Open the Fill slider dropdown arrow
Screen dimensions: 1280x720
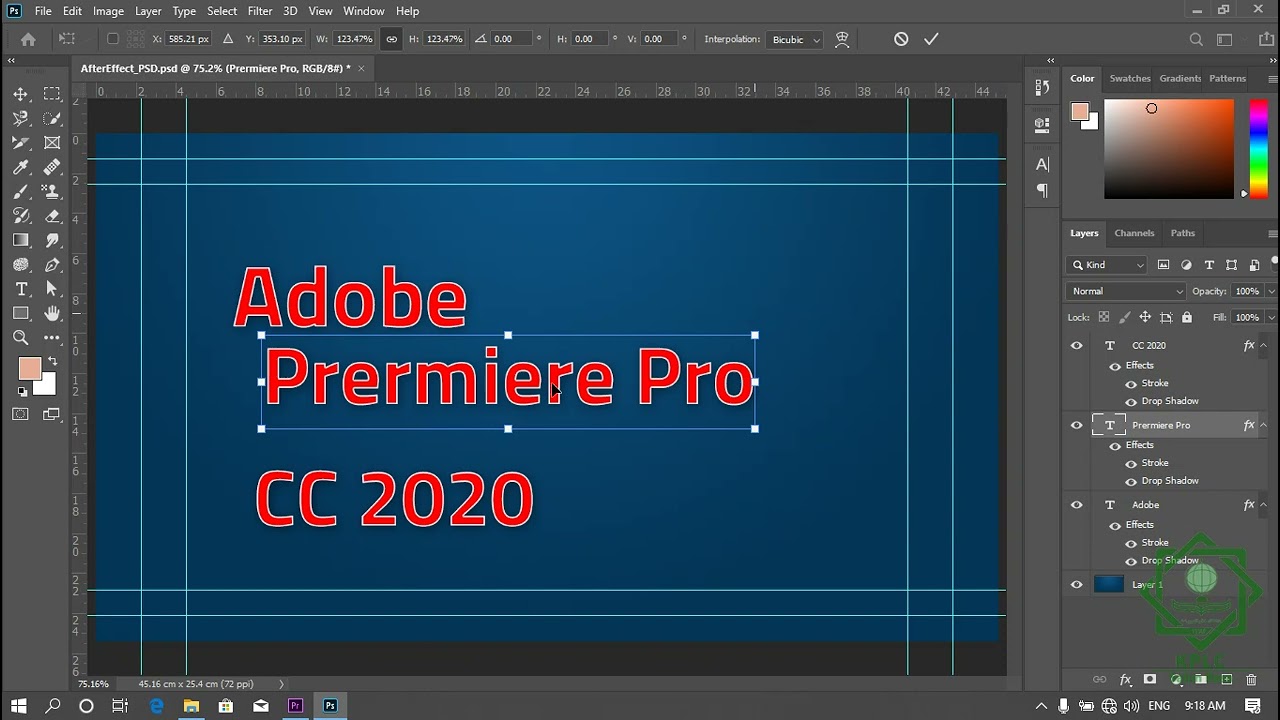pos(1270,317)
